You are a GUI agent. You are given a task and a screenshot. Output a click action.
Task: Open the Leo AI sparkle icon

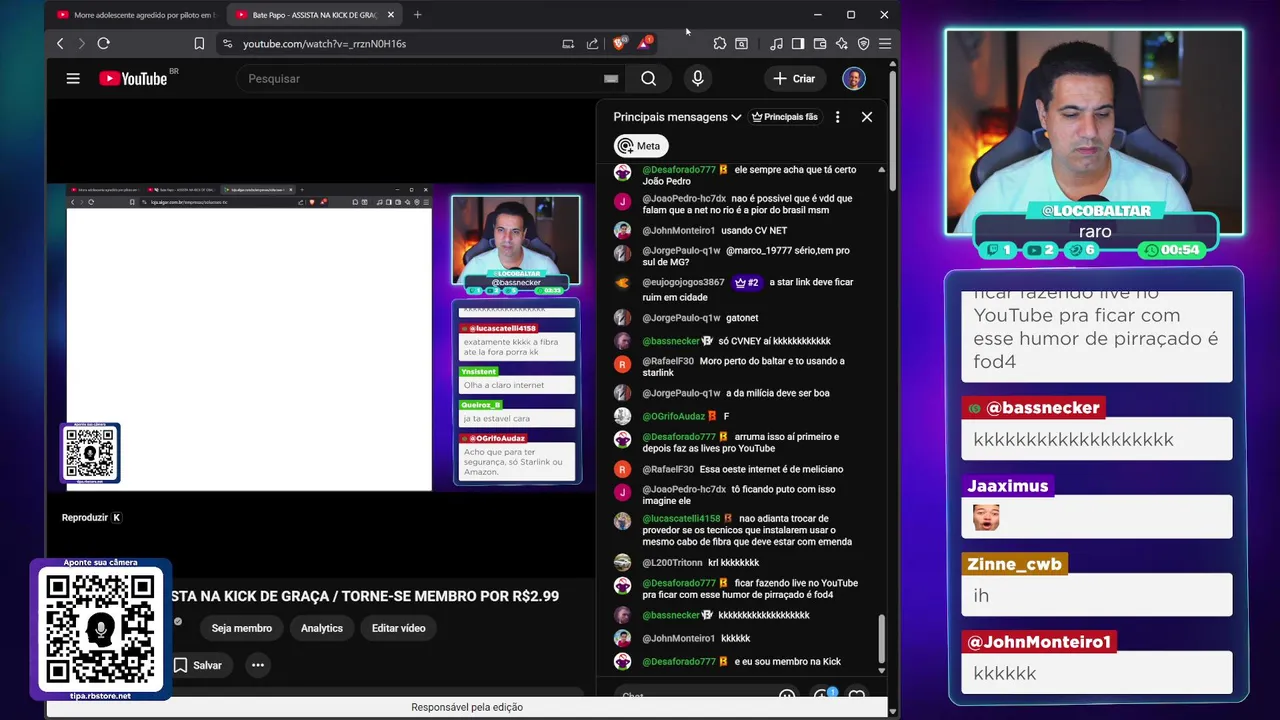point(842,43)
